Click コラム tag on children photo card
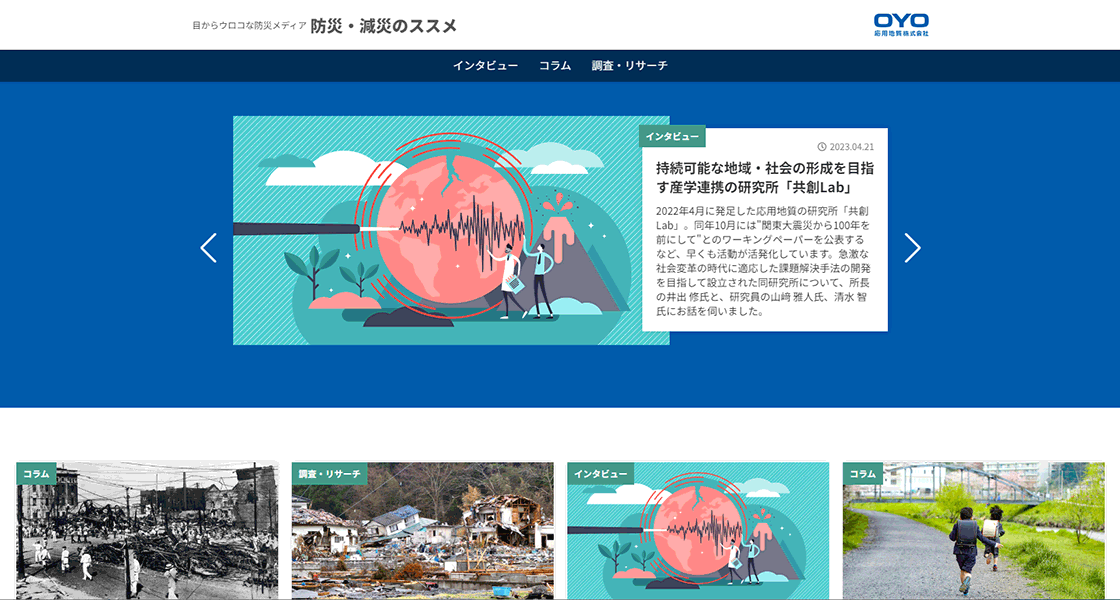Screen dimensions: 1120x600 point(862,473)
